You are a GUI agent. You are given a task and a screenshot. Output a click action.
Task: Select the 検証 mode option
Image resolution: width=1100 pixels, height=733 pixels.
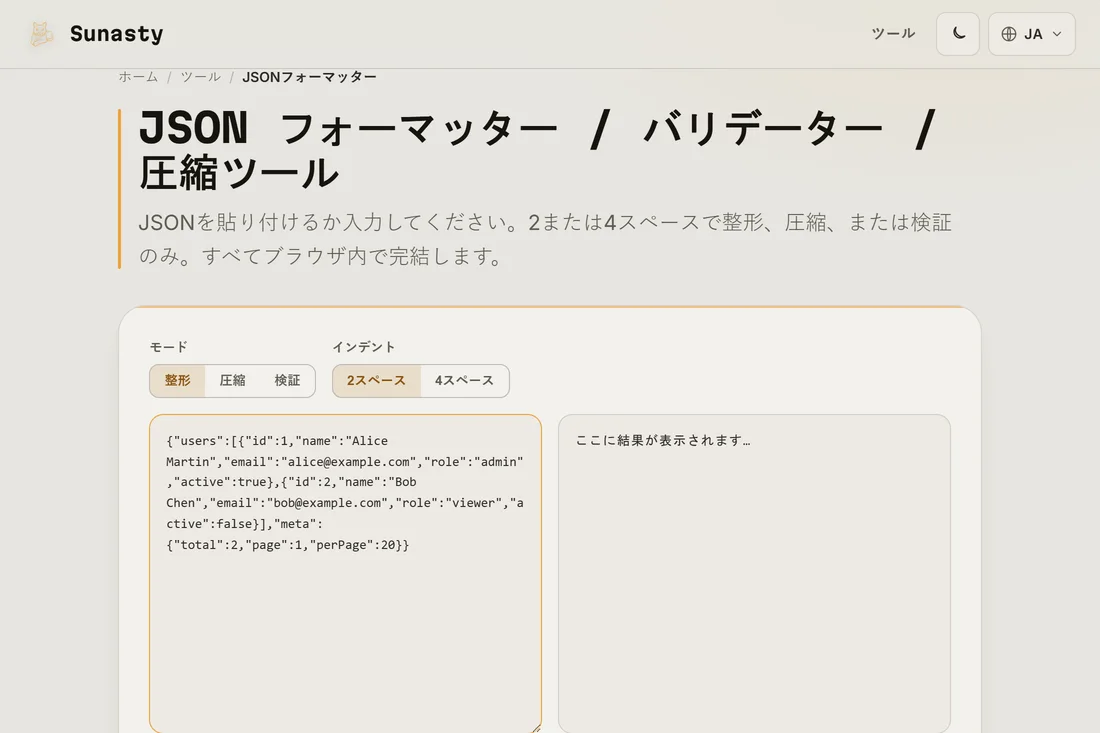[x=287, y=380]
